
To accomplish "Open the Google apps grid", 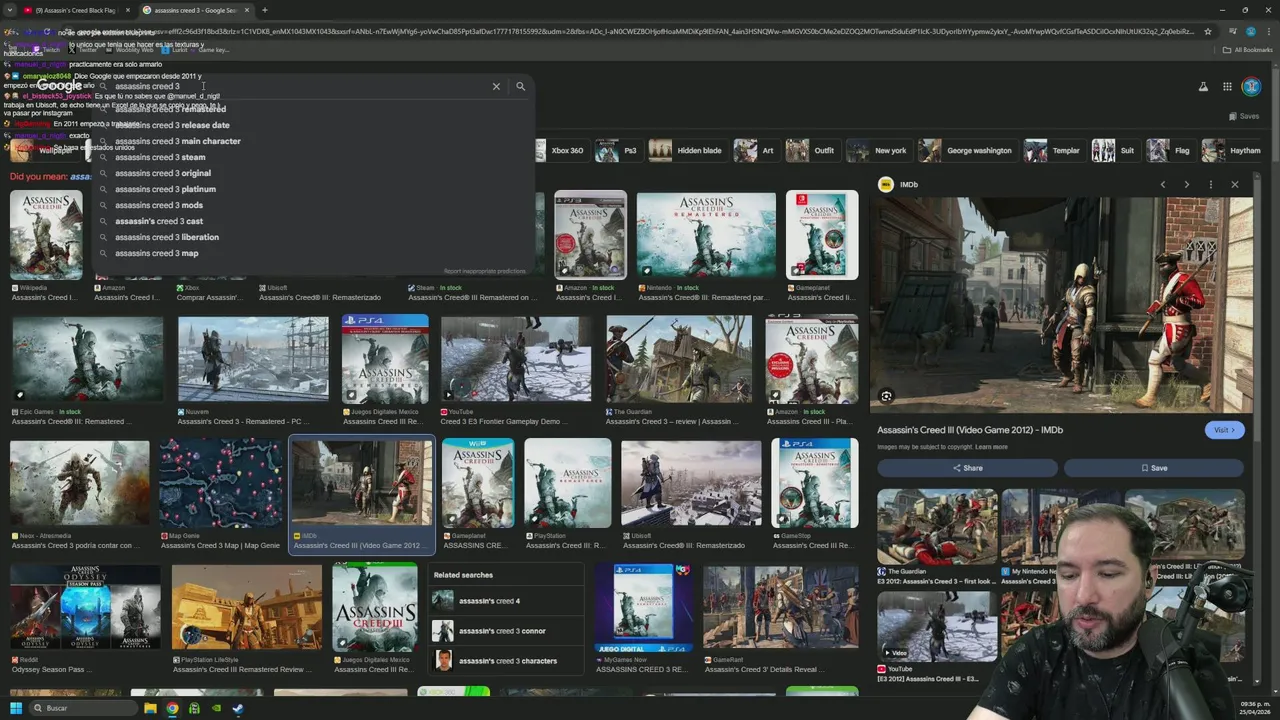I will [1227, 87].
